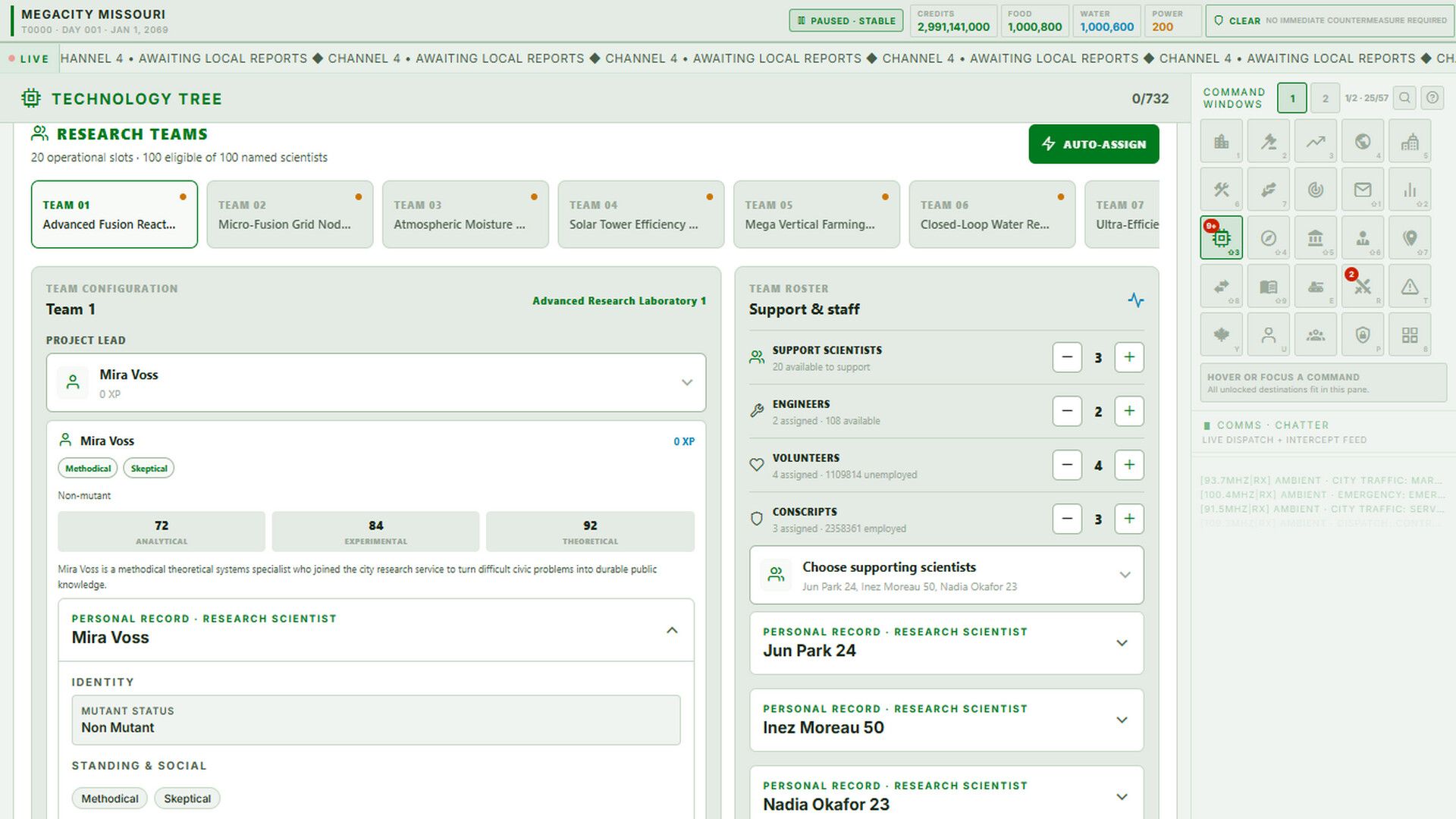This screenshot has width=1456, height=819.
Task: Increase support scientists count
Action: [1129, 357]
